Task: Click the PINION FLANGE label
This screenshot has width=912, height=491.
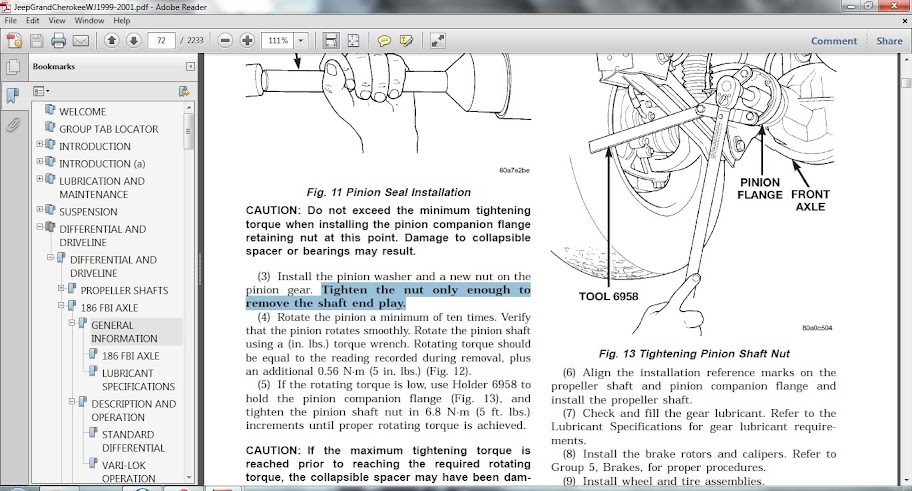Action: pyautogui.click(x=760, y=188)
